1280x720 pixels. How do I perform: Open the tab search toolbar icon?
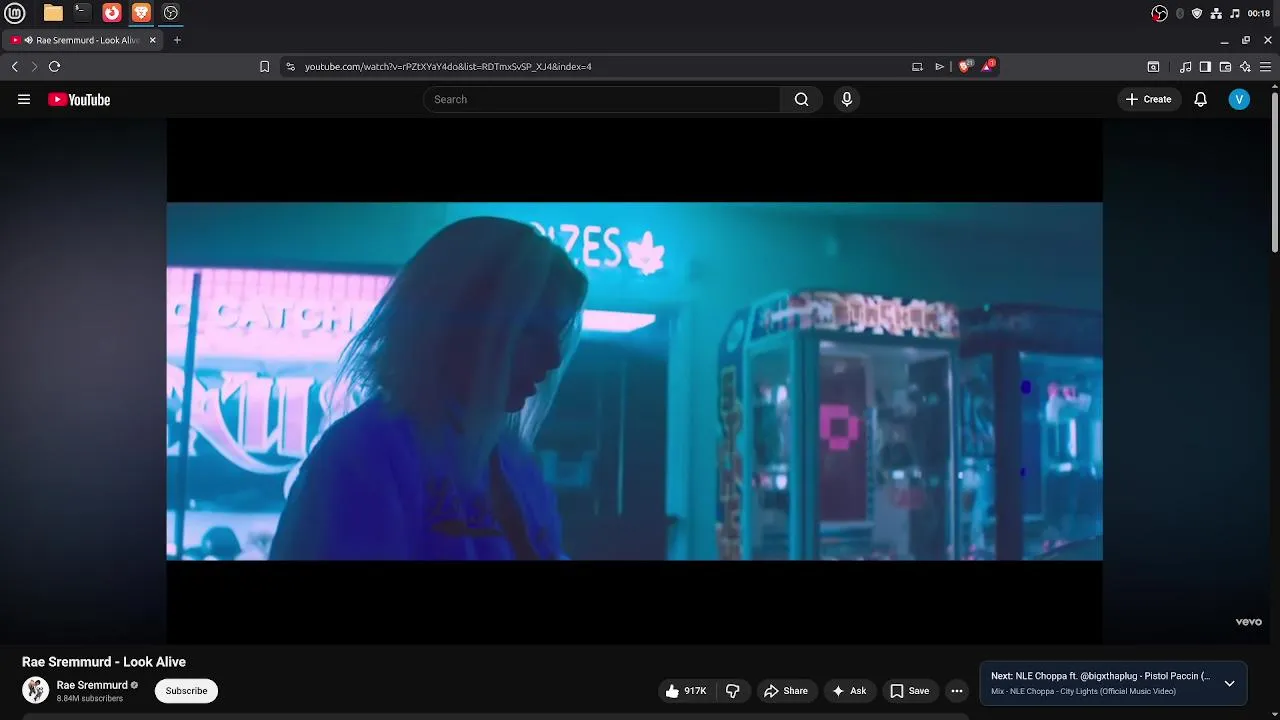tap(1153, 67)
